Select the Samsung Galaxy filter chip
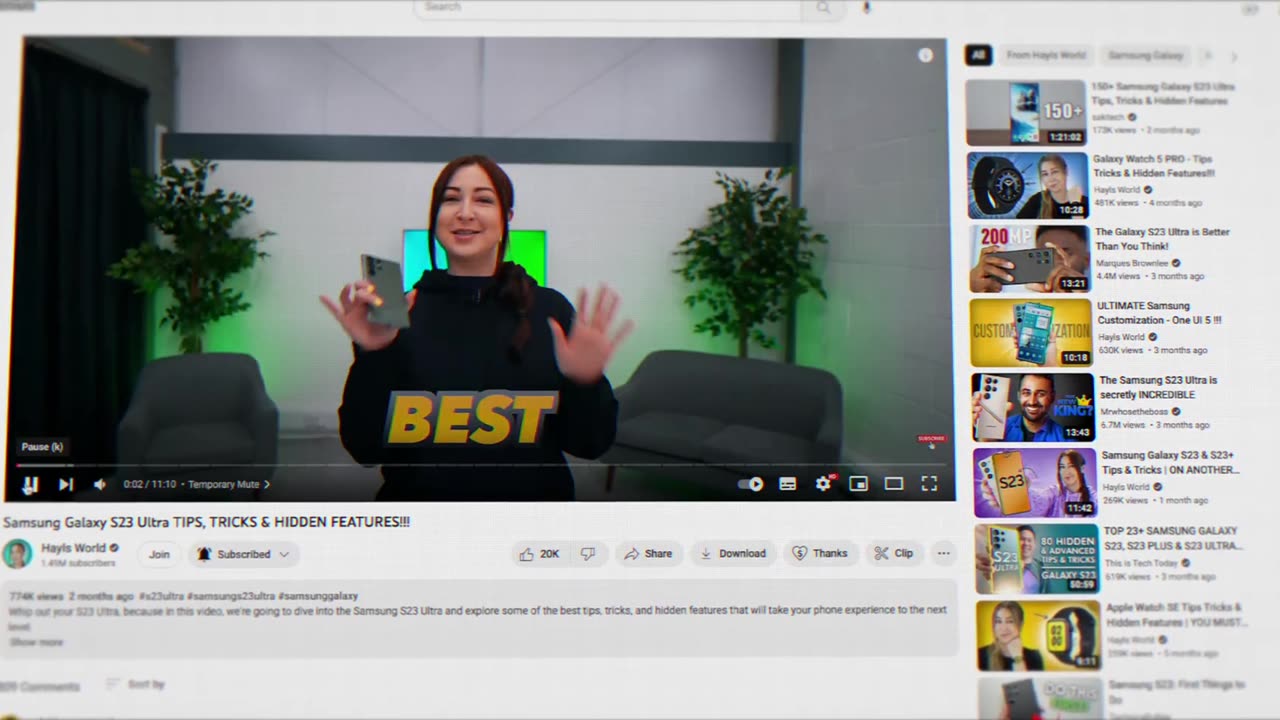Viewport: 1280px width, 720px height. [x=1145, y=56]
